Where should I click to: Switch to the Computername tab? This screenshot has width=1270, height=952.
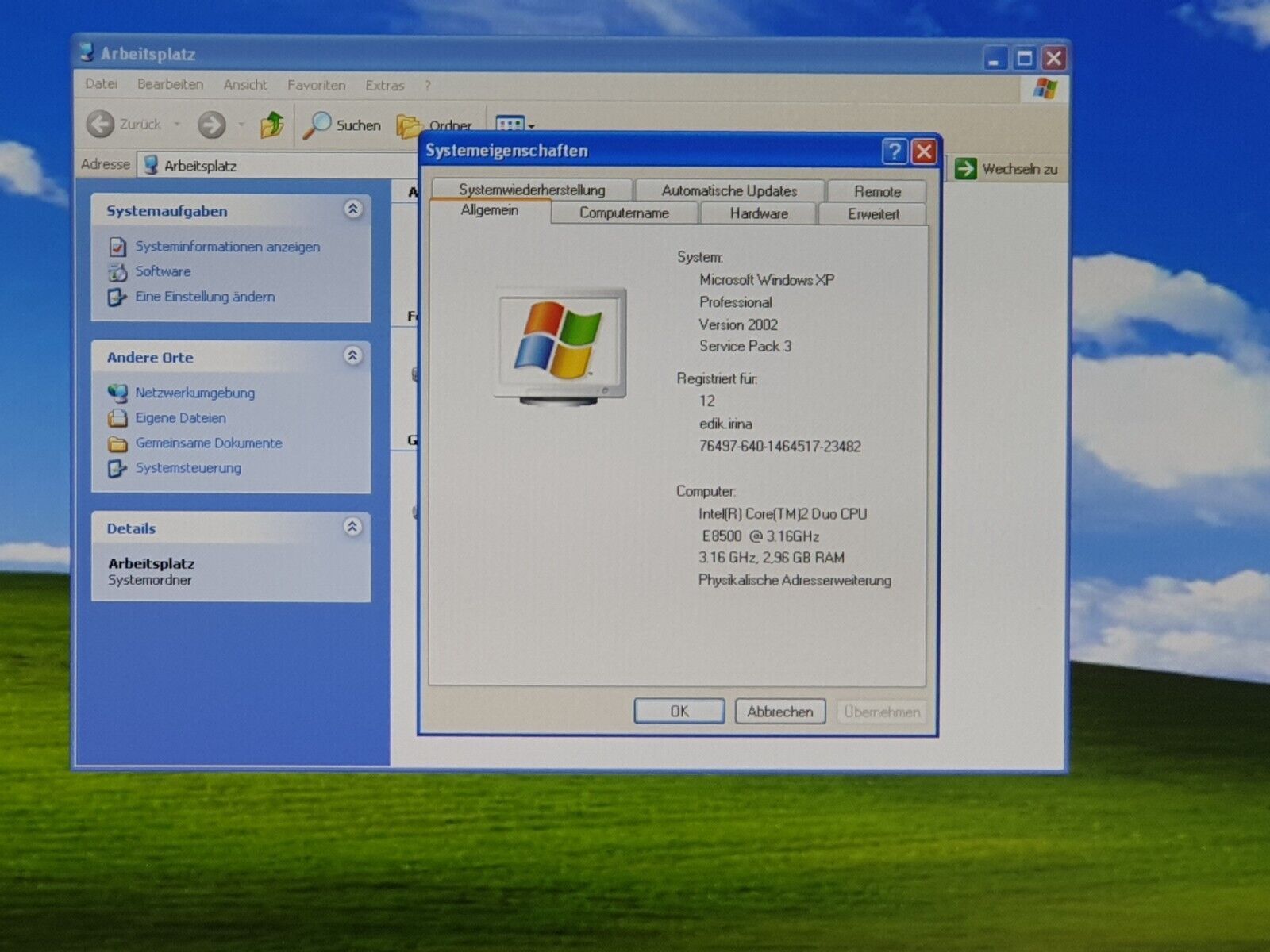(x=624, y=213)
